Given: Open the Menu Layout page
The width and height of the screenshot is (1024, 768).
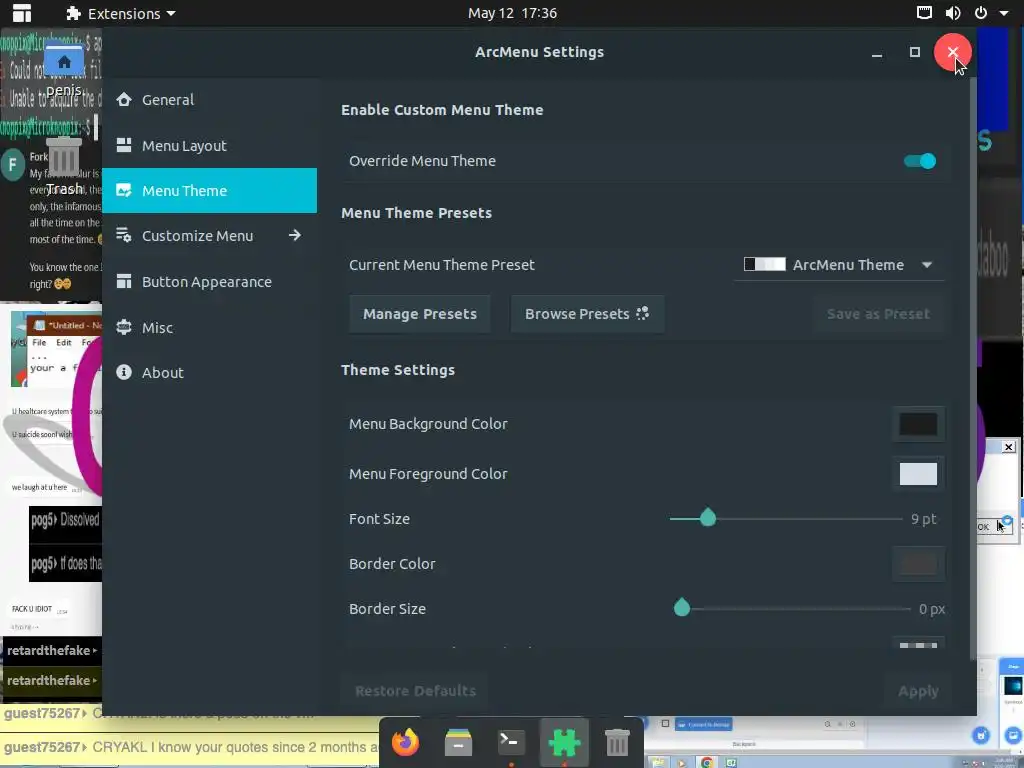Looking at the screenshot, I should [x=209, y=146].
